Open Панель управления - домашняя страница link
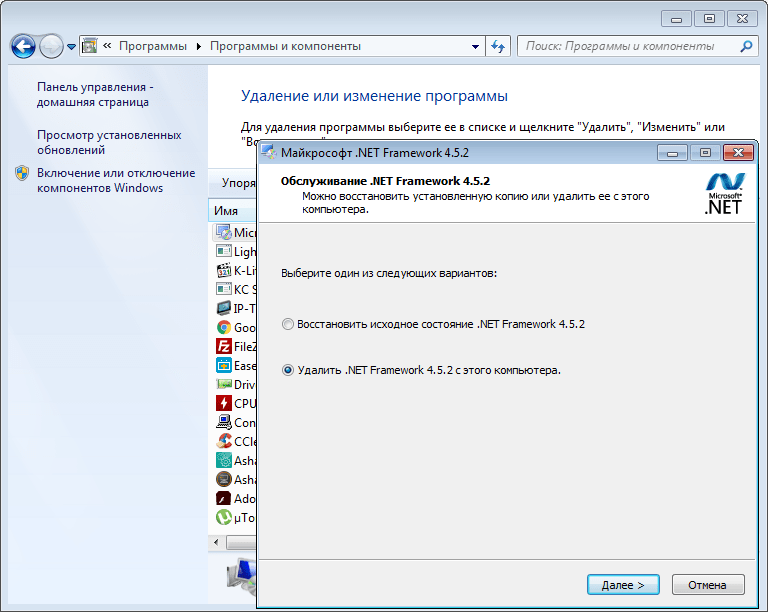 (x=95, y=94)
